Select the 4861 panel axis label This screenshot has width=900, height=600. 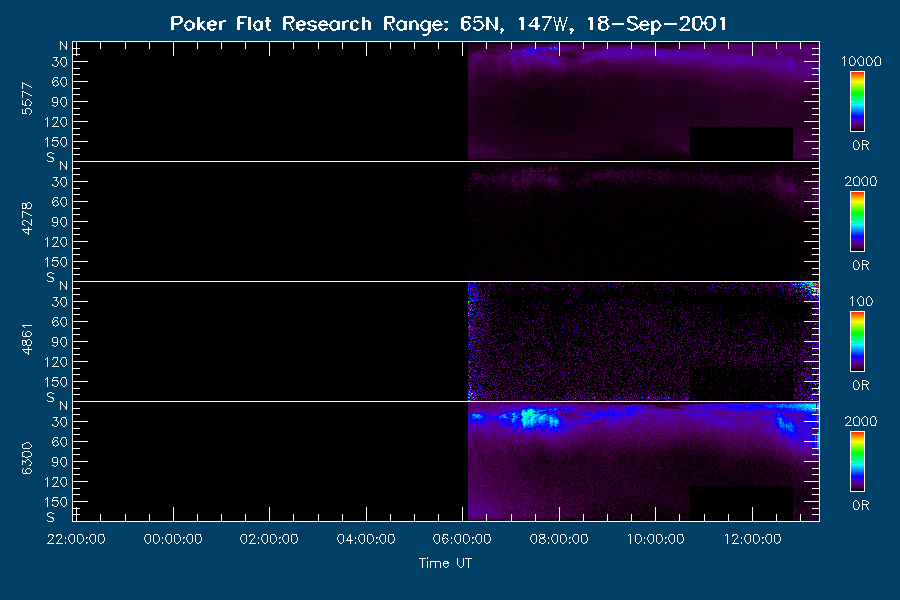(x=27, y=339)
